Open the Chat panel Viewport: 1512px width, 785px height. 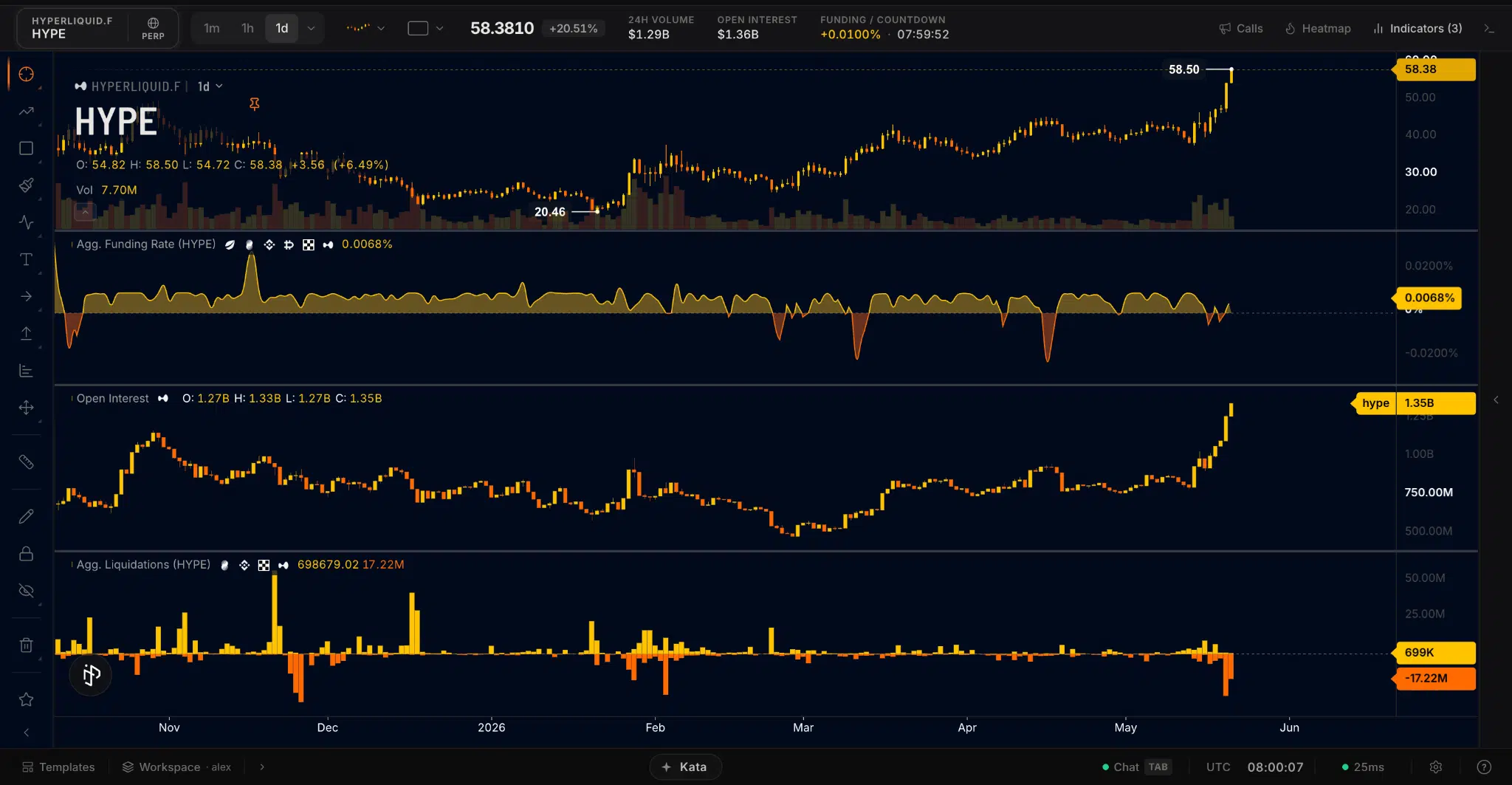(x=1135, y=767)
